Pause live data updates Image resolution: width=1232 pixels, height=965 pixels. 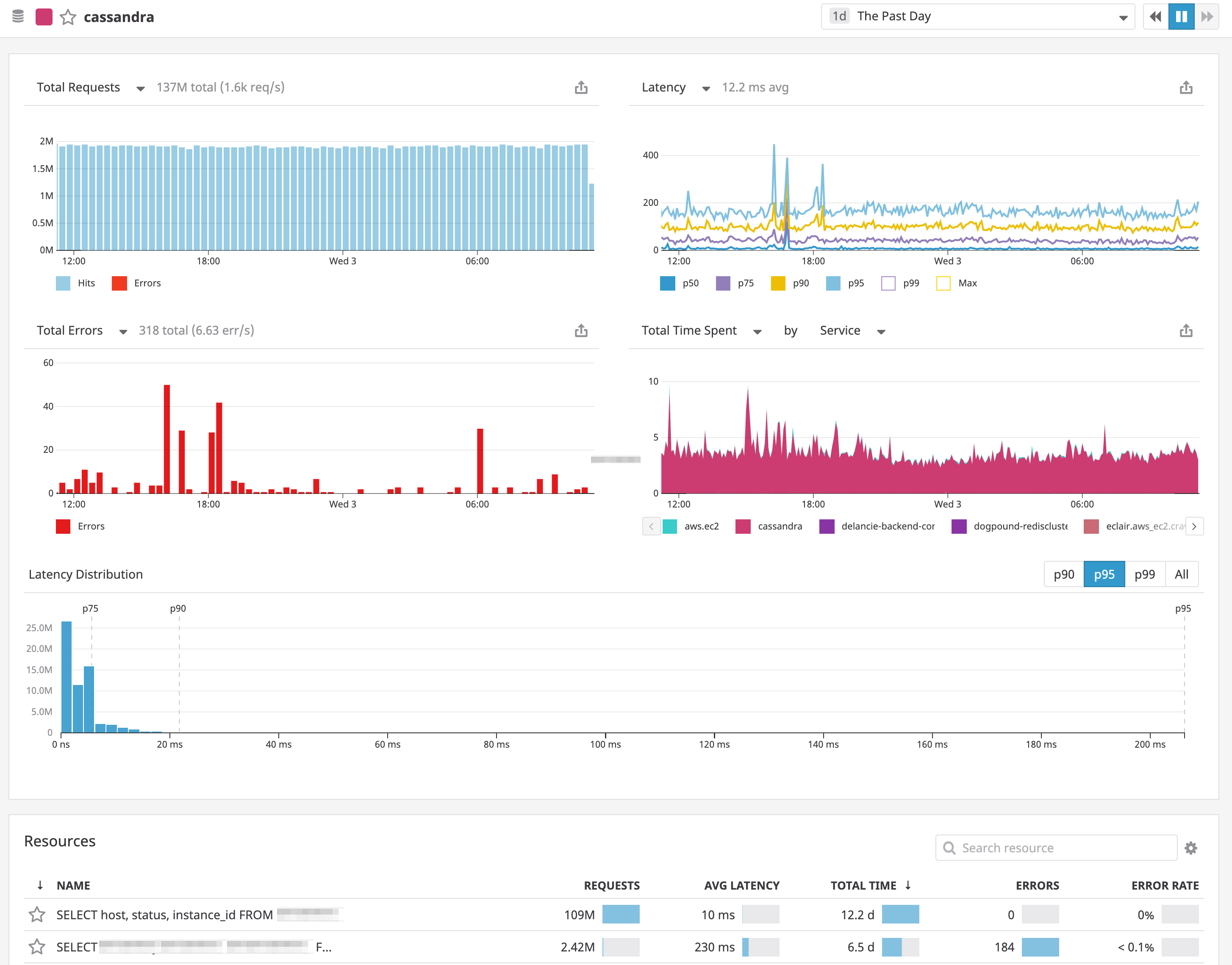coord(1181,17)
